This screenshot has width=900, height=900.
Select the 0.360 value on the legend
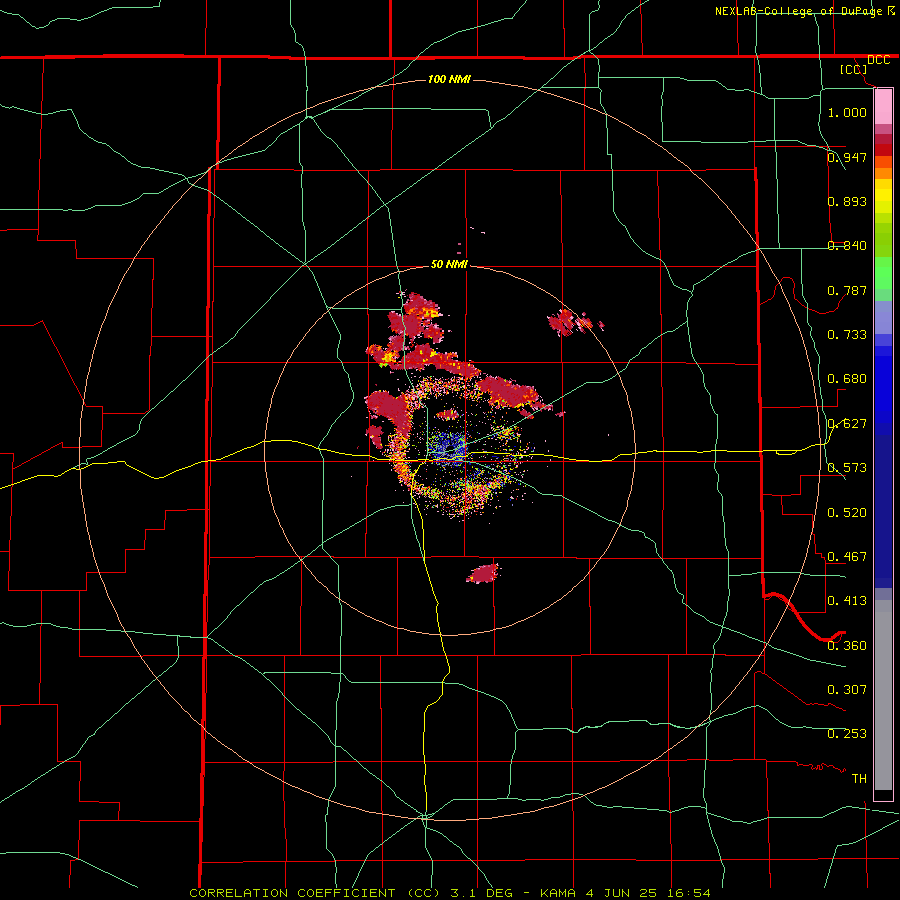point(847,646)
